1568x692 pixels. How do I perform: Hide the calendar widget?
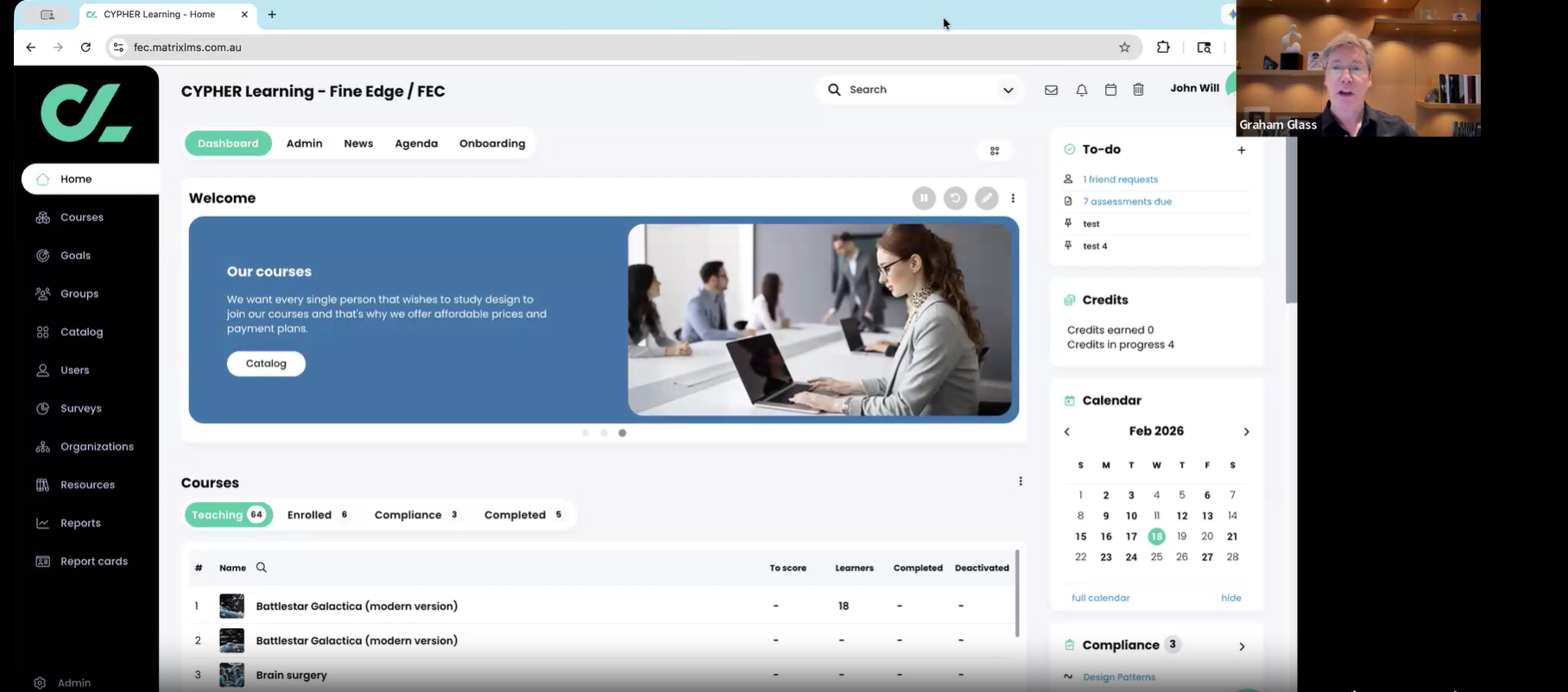click(x=1230, y=598)
